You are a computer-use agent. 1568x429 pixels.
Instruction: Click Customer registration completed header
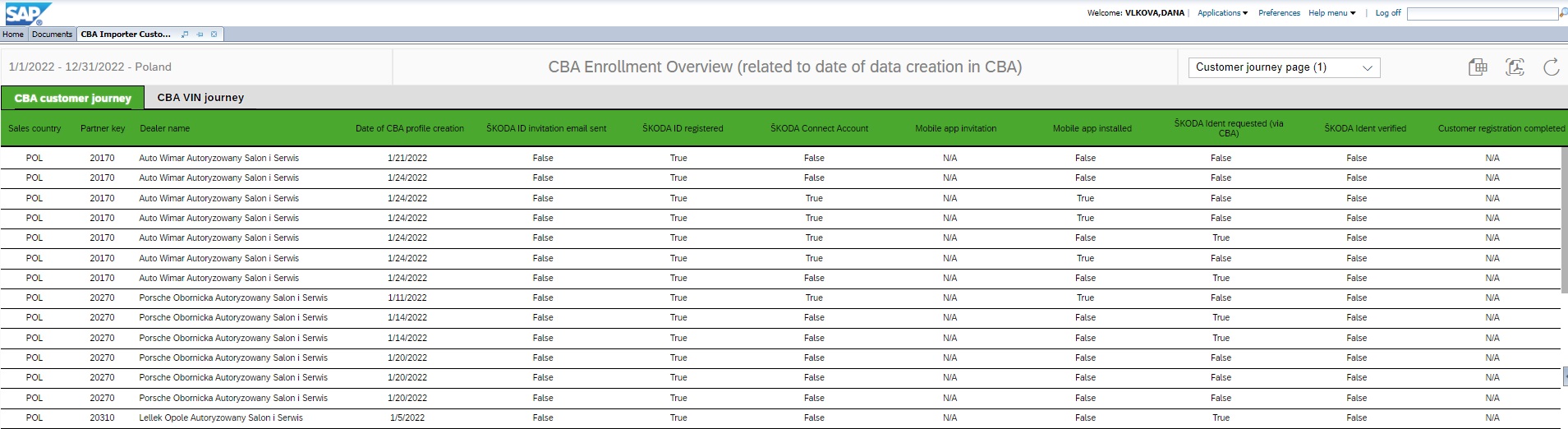1501,128
